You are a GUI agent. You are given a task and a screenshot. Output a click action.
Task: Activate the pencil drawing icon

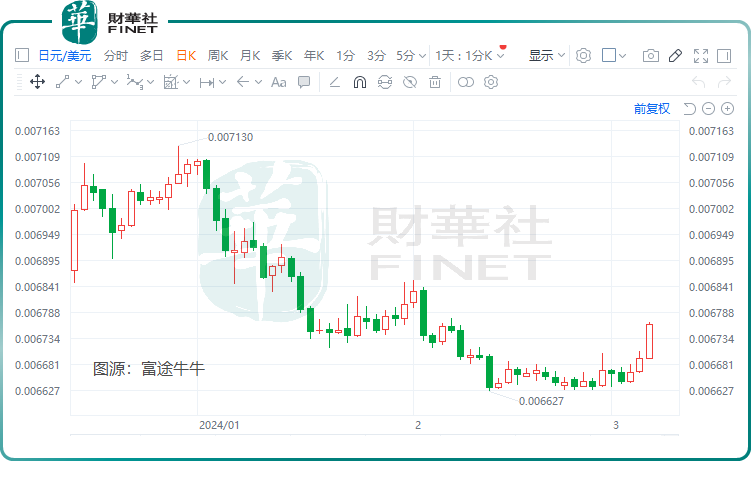pyautogui.click(x=675, y=56)
